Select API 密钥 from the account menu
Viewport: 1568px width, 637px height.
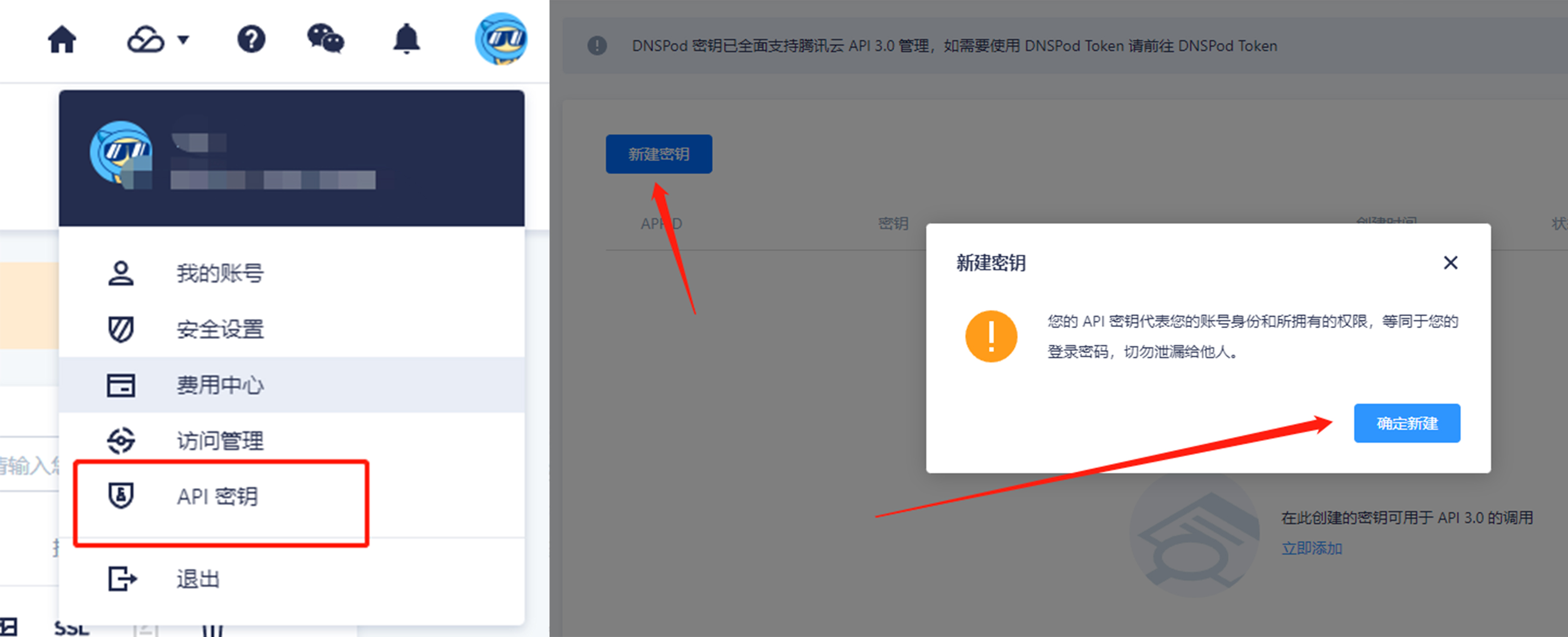217,496
